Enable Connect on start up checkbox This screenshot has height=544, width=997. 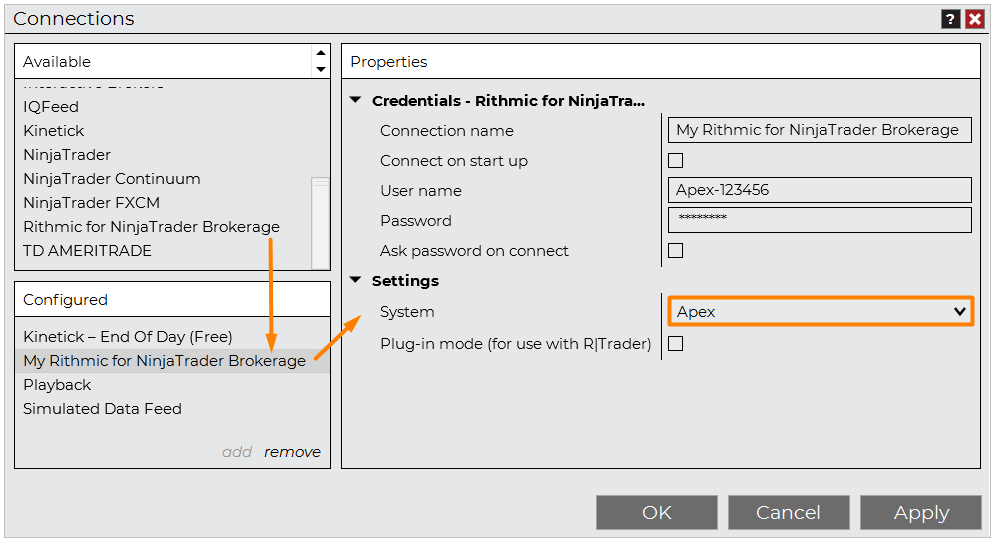[675, 161]
